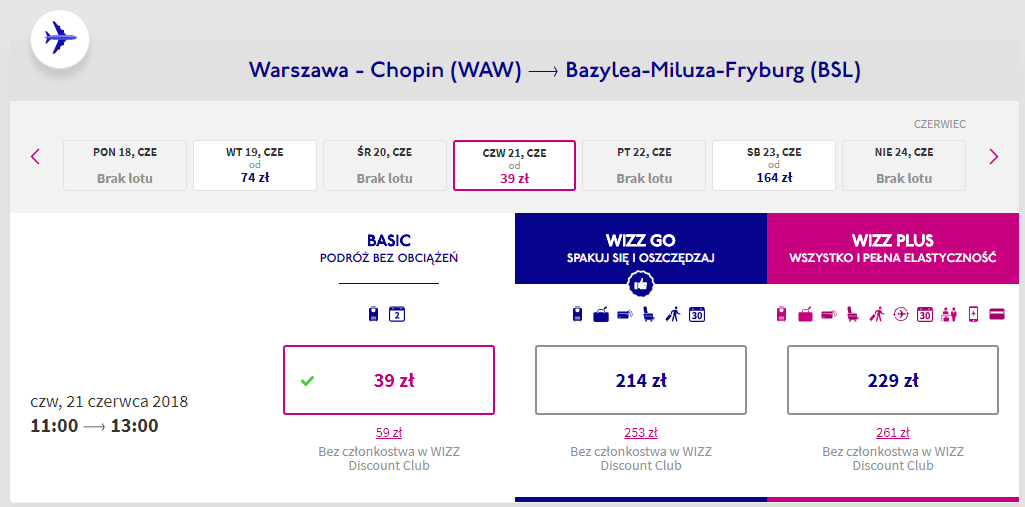Select the WIZZ GO fare at 214 zł
This screenshot has height=507, width=1025.
[641, 380]
